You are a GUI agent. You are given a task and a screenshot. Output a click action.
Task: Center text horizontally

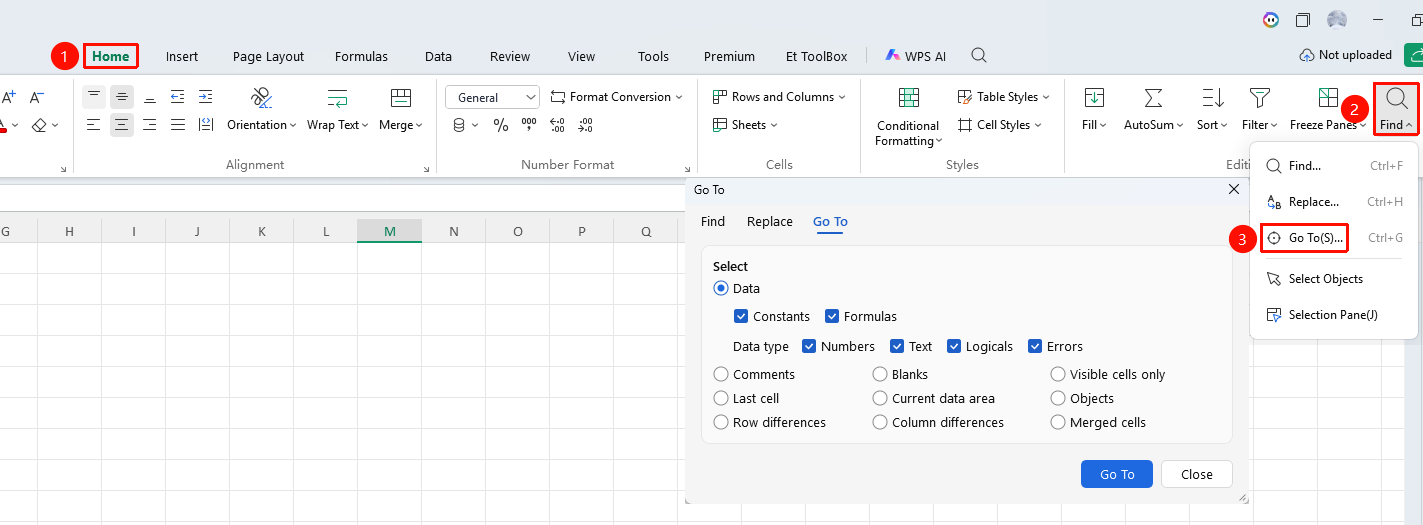pyautogui.click(x=122, y=125)
